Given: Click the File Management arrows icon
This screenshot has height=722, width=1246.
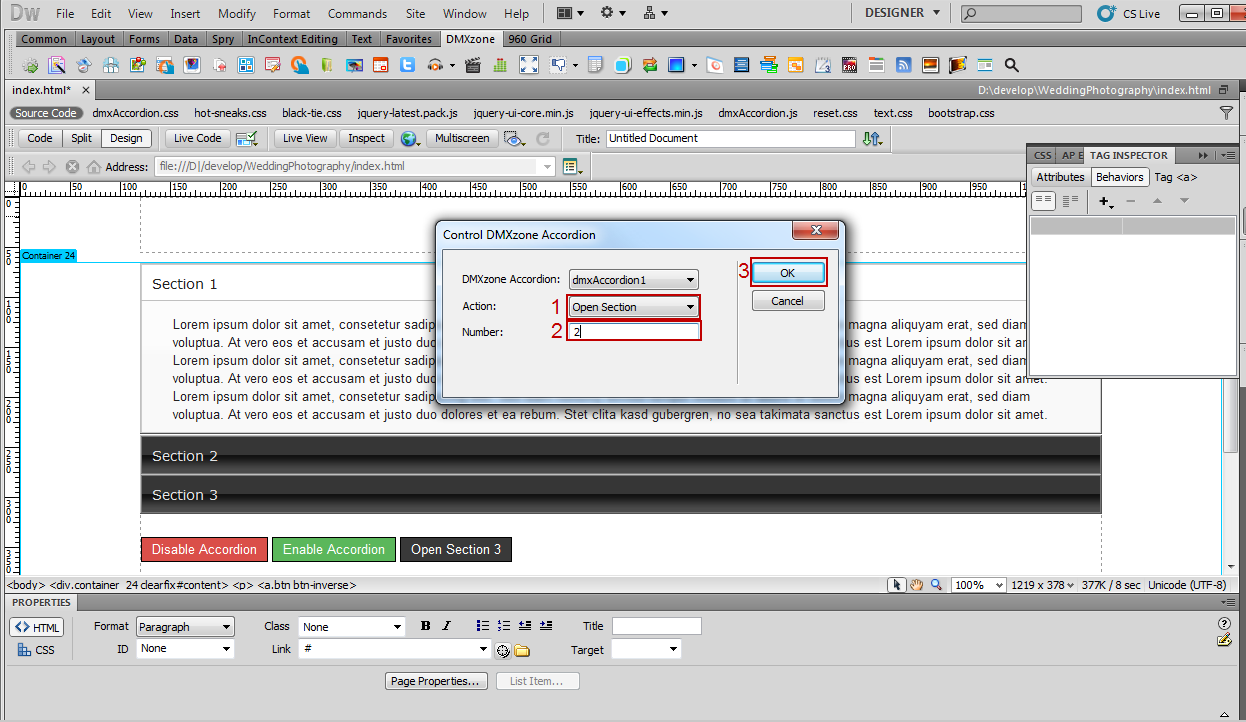Looking at the screenshot, I should 873,139.
